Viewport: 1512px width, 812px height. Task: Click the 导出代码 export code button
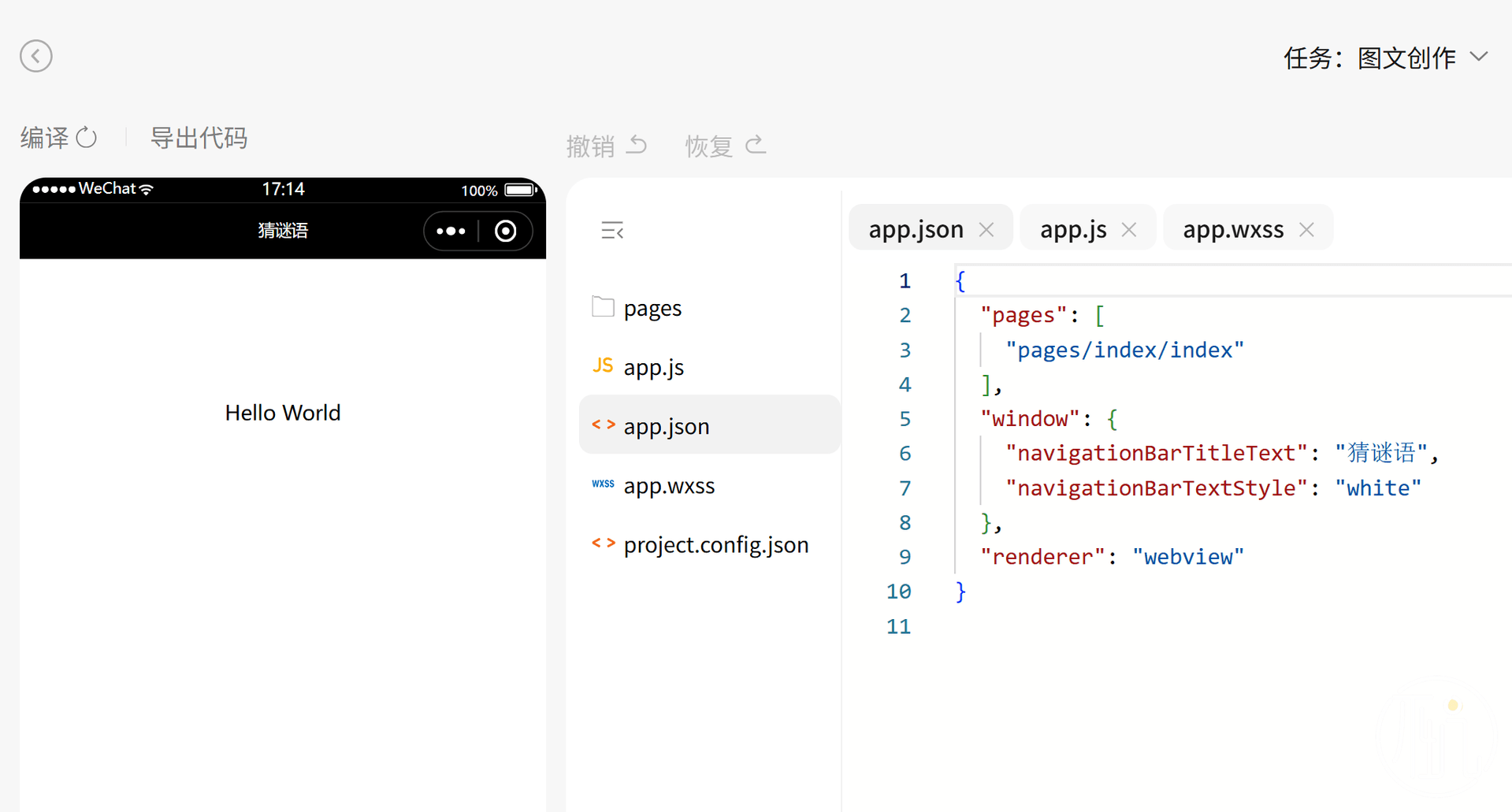coord(199,138)
